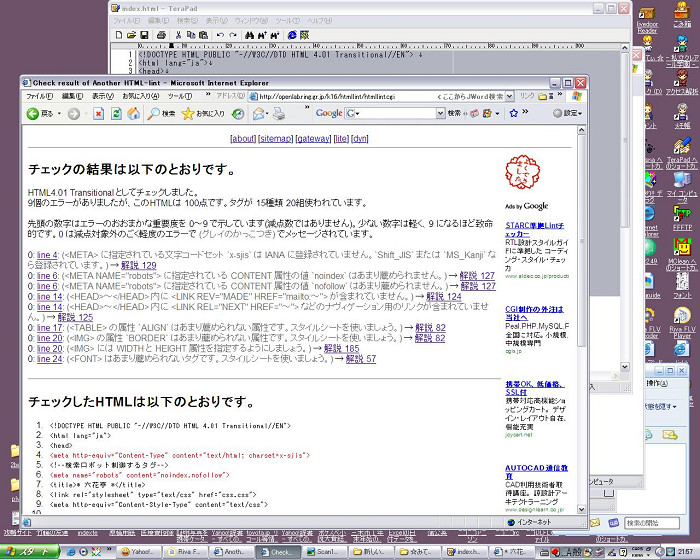
Task: Click IE Home button
Action: click(133, 114)
